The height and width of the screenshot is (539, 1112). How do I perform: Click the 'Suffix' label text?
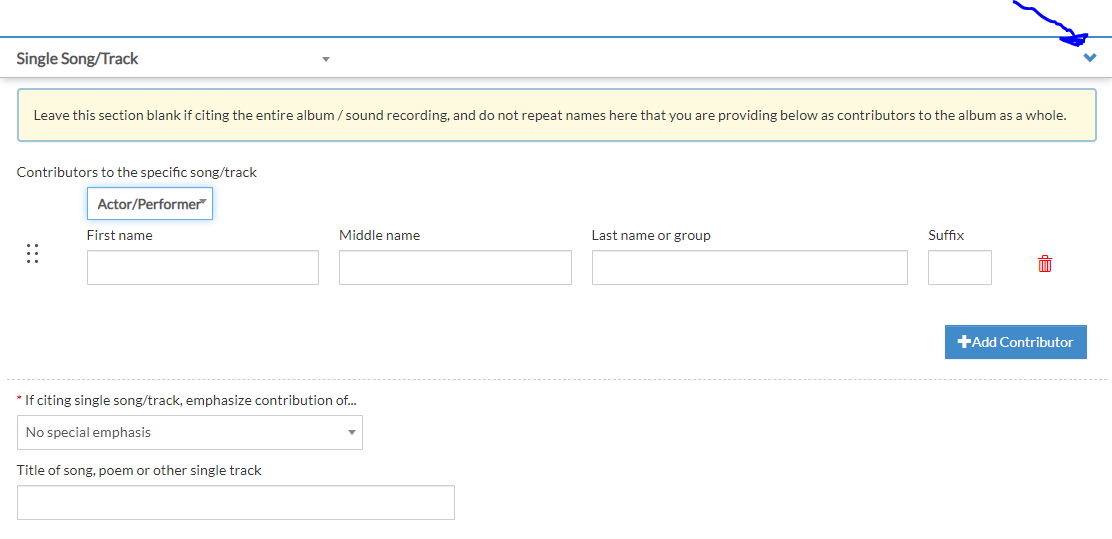(946, 235)
